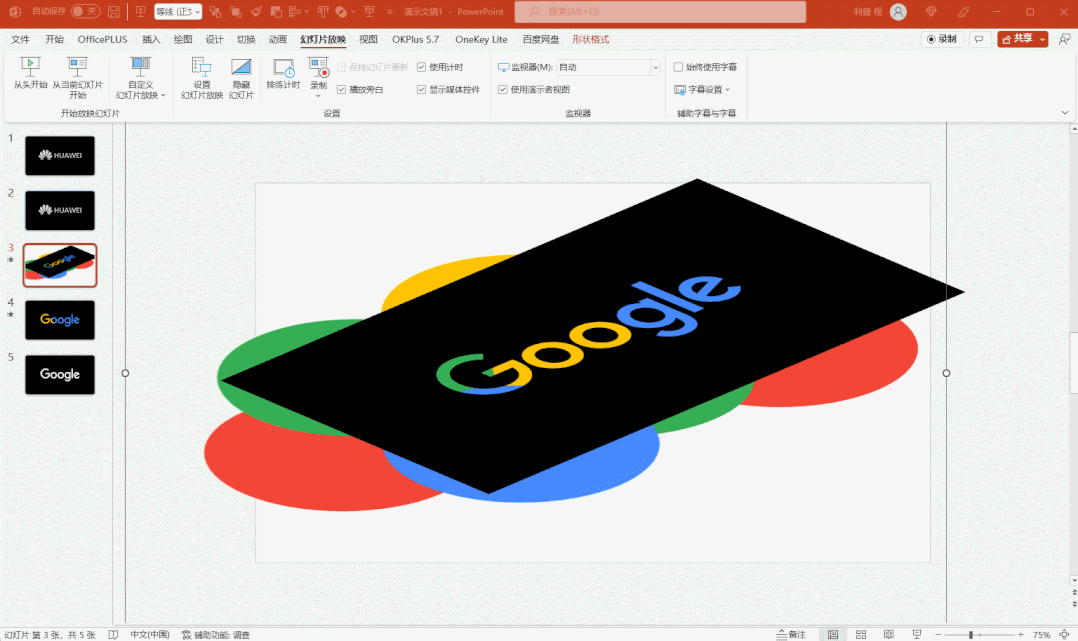
Task: Open Shape Format (形状格式) tab
Action: click(x=591, y=39)
